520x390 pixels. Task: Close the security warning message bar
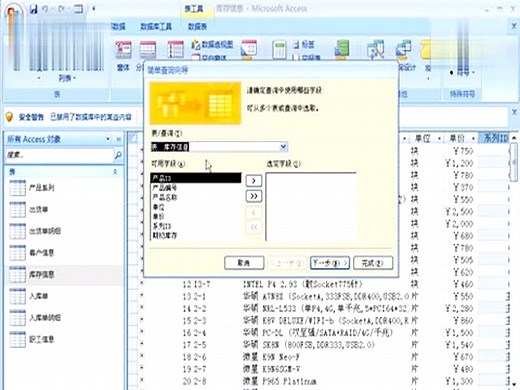click(514, 112)
